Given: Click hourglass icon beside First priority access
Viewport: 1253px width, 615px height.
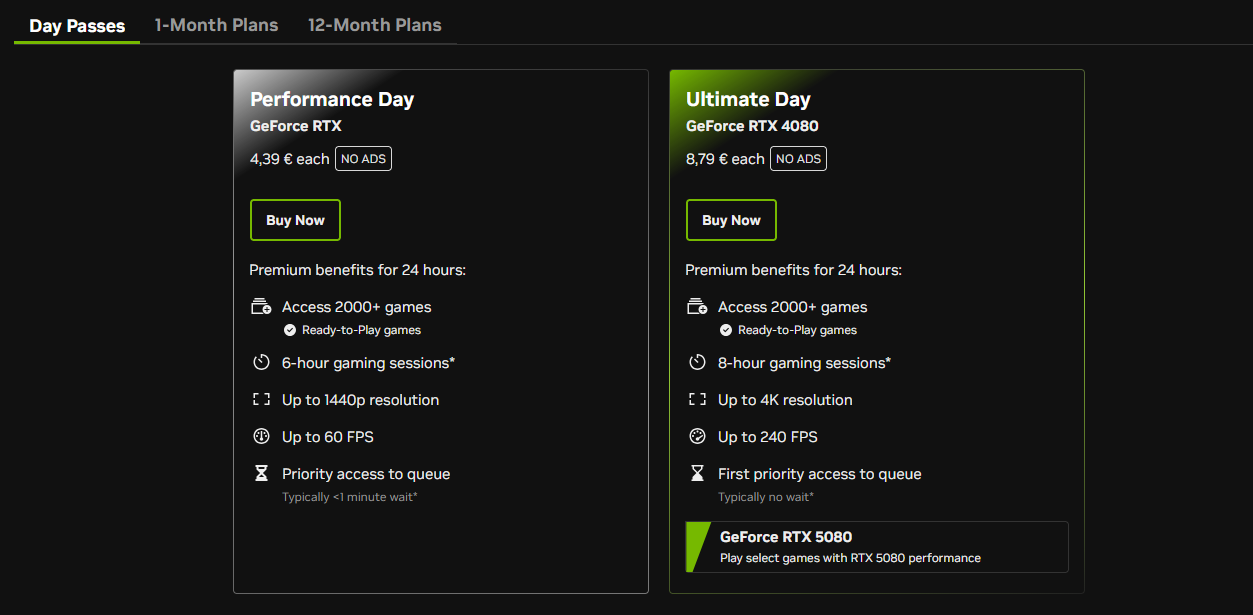Looking at the screenshot, I should 697,474.
